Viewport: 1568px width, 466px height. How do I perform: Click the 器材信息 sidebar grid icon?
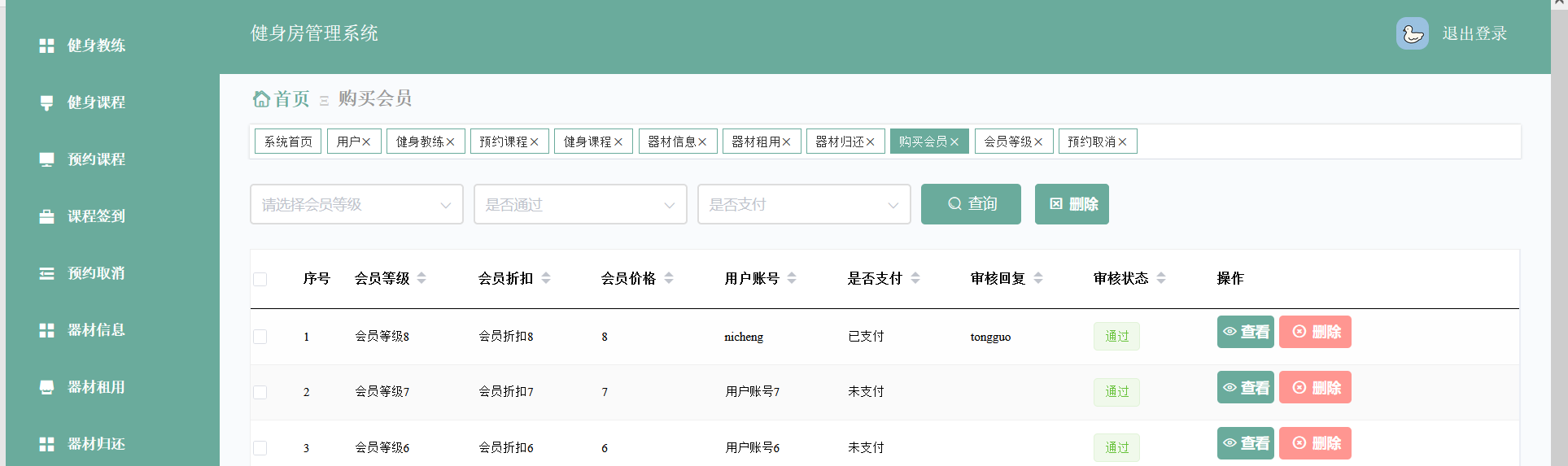[46, 330]
